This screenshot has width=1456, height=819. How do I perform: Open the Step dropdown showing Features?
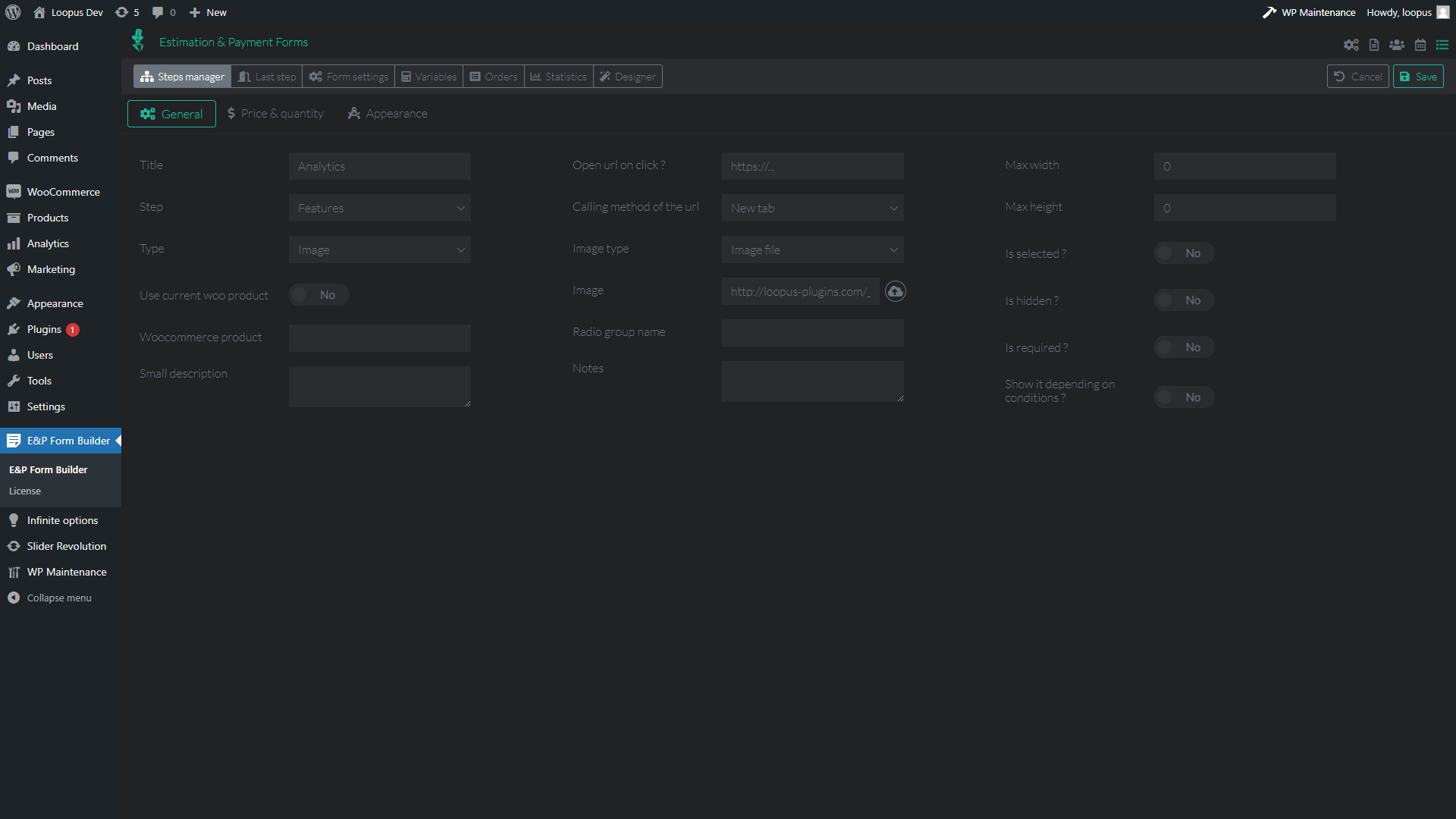pyautogui.click(x=379, y=208)
